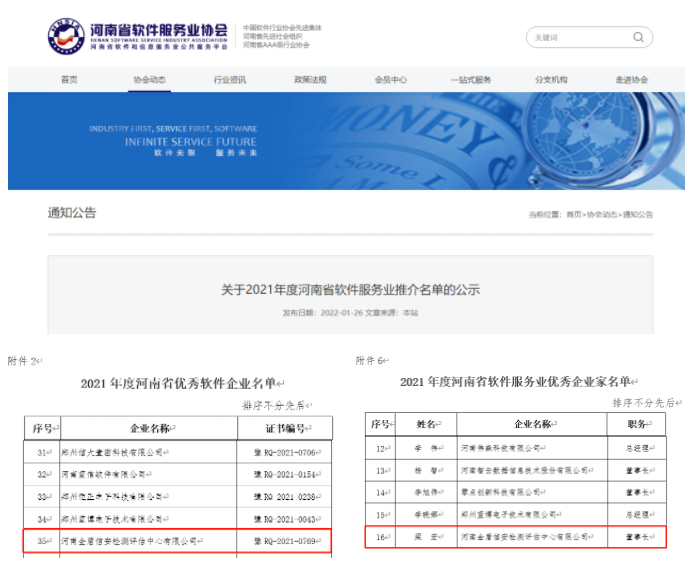Click company name cell in row 35
Screen dimensions: 691x563
(148, 541)
